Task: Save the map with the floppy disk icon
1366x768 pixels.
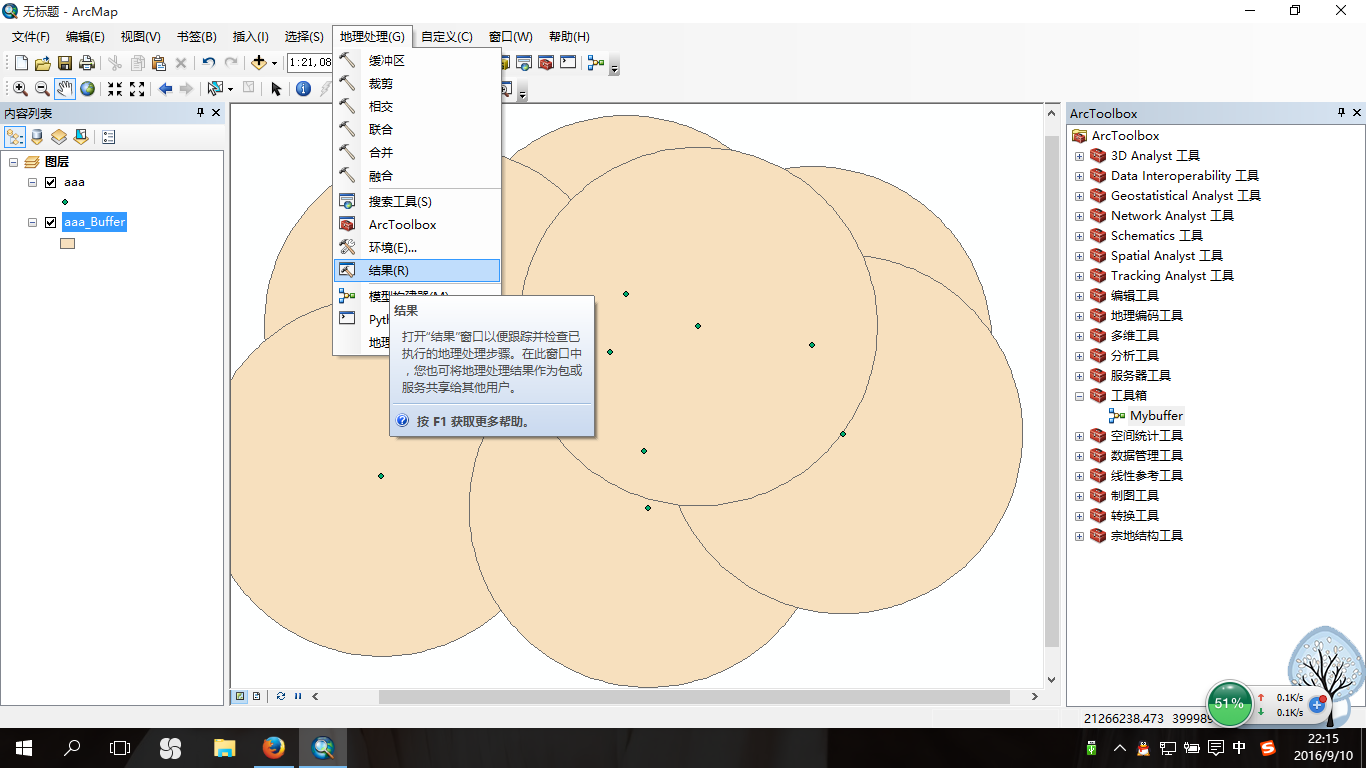Action: (x=65, y=63)
